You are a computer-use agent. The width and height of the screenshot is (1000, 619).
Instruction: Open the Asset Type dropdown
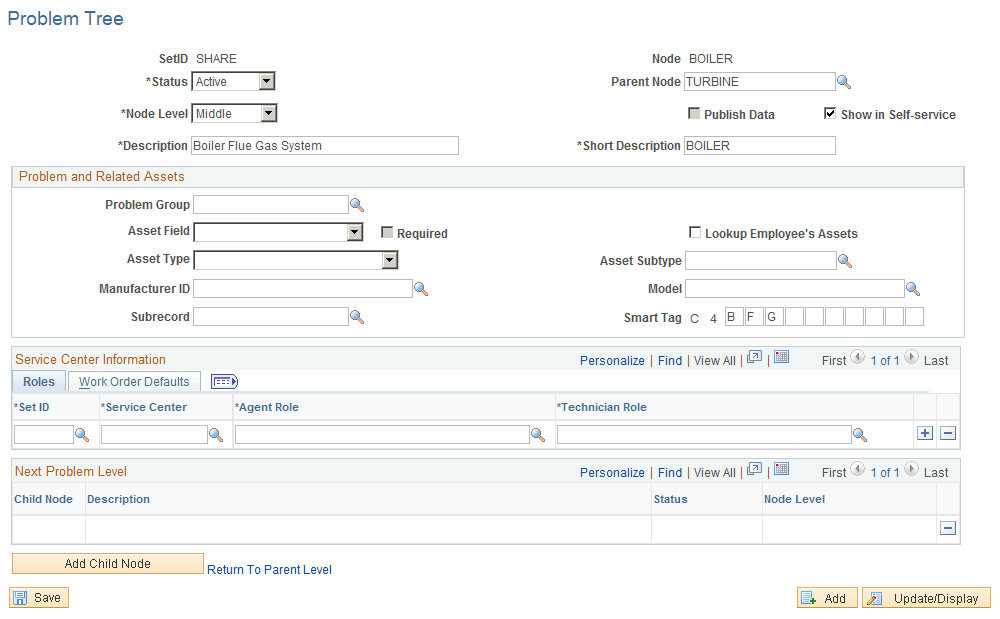(296, 260)
